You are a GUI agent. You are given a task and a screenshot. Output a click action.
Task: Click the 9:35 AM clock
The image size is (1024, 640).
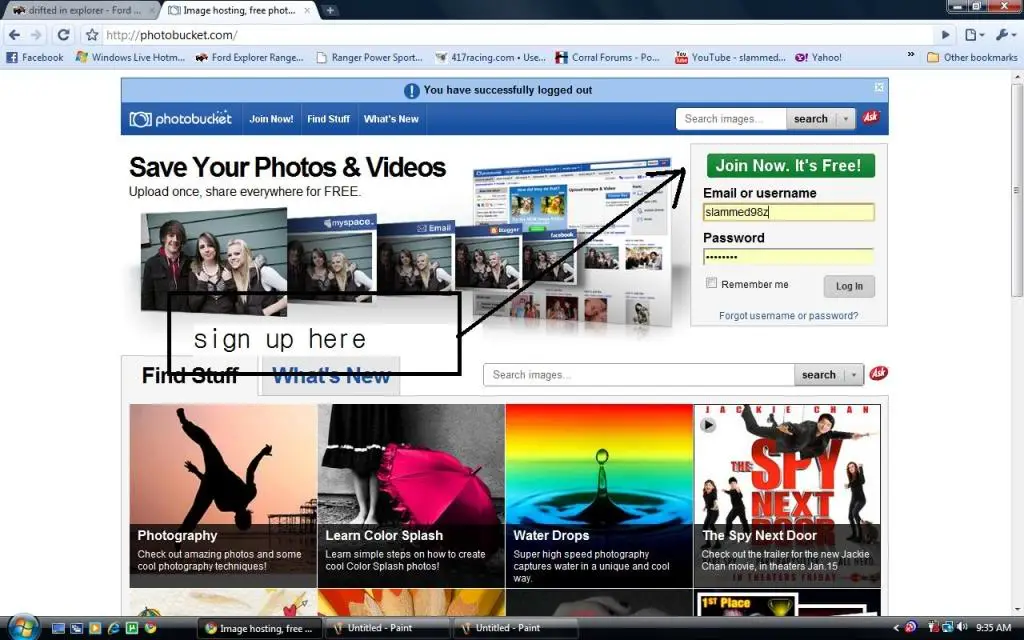pyautogui.click(x=993, y=628)
